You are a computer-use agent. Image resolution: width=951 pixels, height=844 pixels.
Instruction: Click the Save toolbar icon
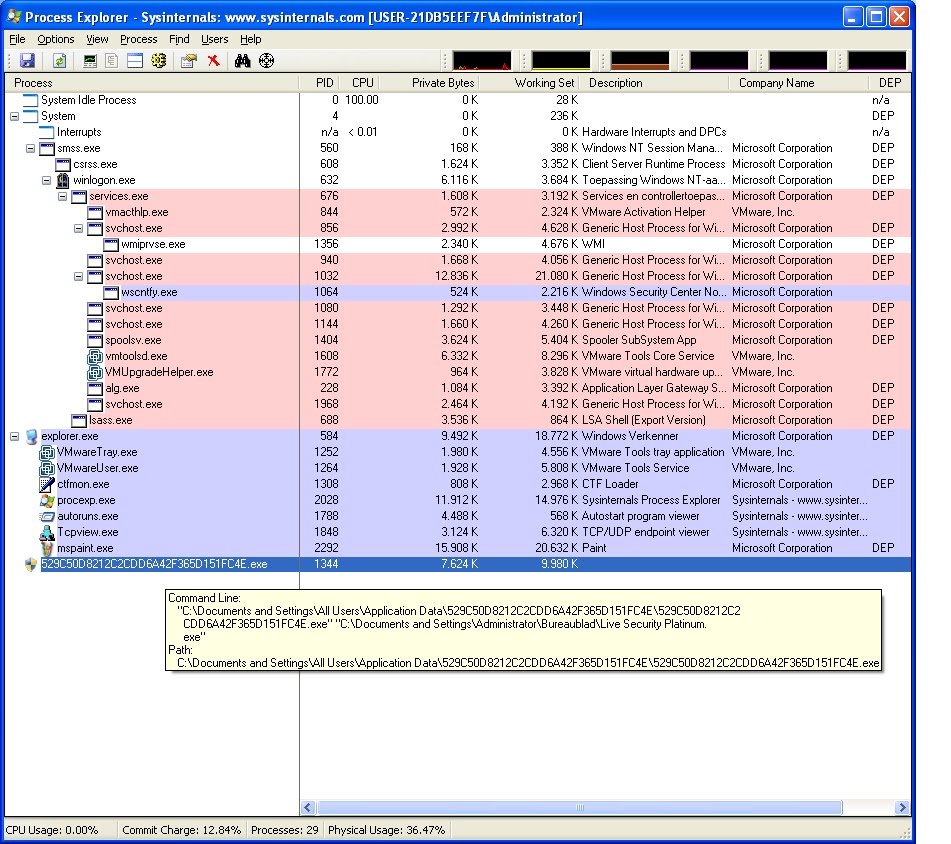tap(27, 61)
